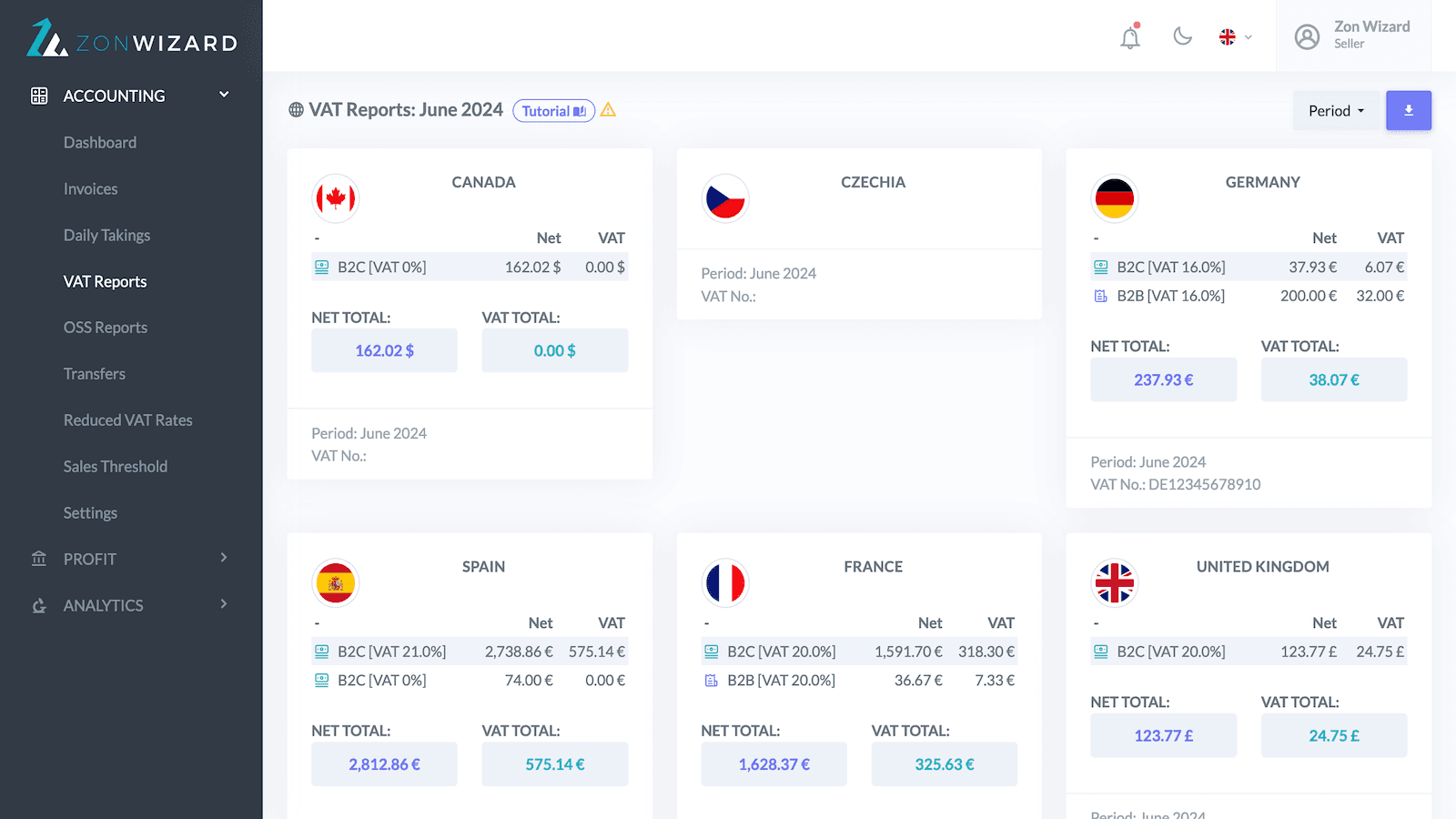1456x819 pixels.
Task: Click the Canada flag icon
Action: [336, 198]
